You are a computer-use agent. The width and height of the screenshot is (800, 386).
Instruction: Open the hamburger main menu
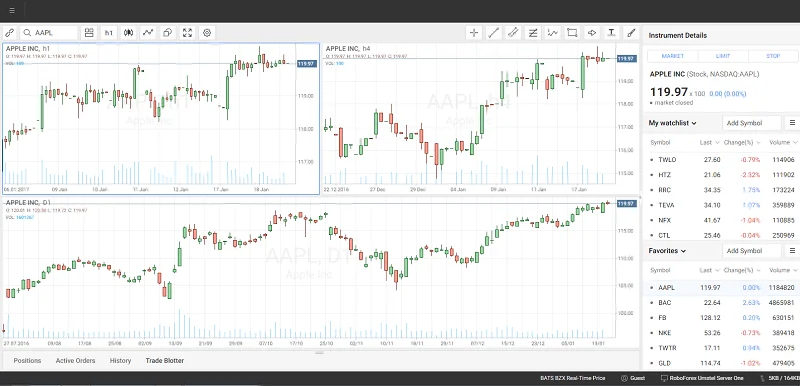coord(12,11)
